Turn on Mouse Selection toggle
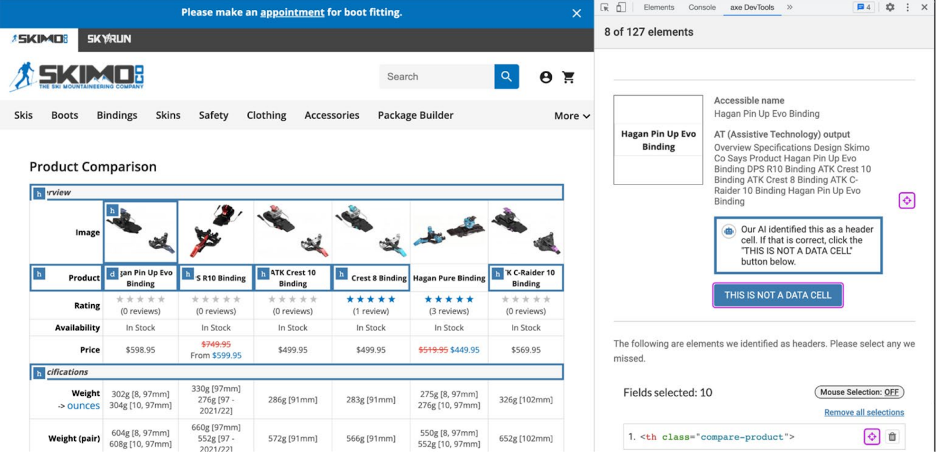The image size is (936, 452). pyautogui.click(x=859, y=392)
